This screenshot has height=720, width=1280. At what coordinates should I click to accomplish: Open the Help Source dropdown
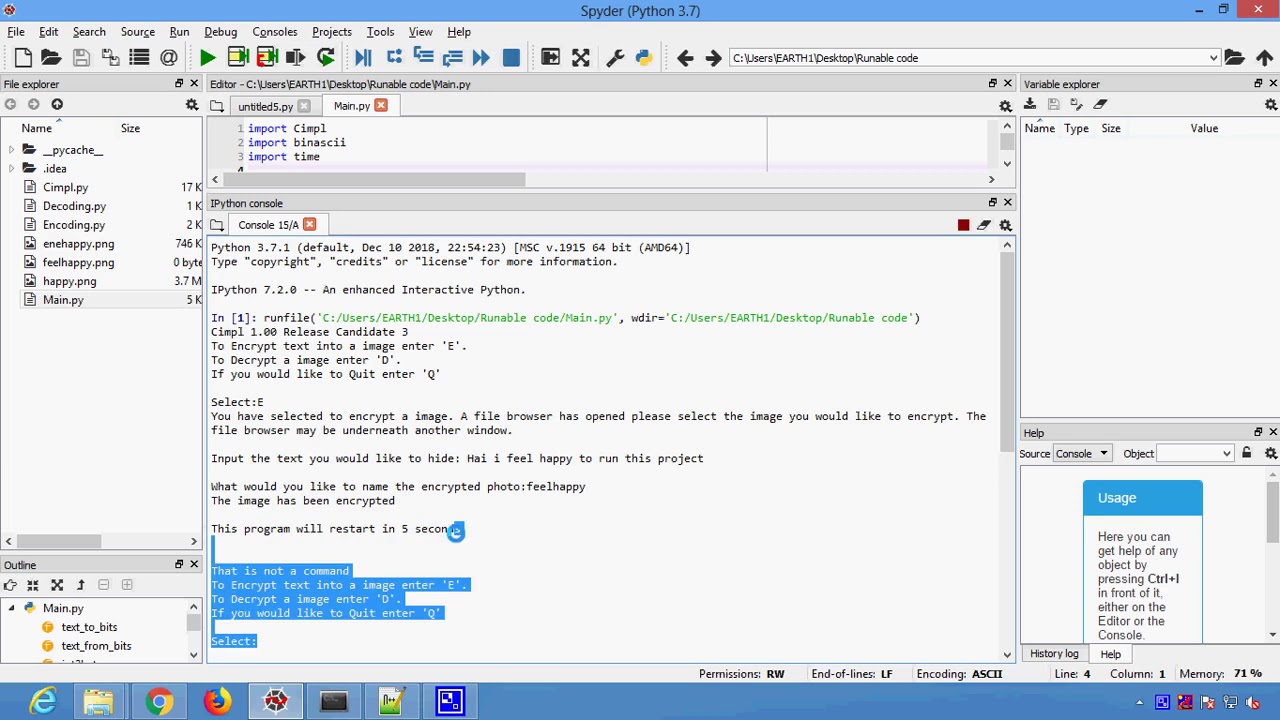pos(1081,454)
